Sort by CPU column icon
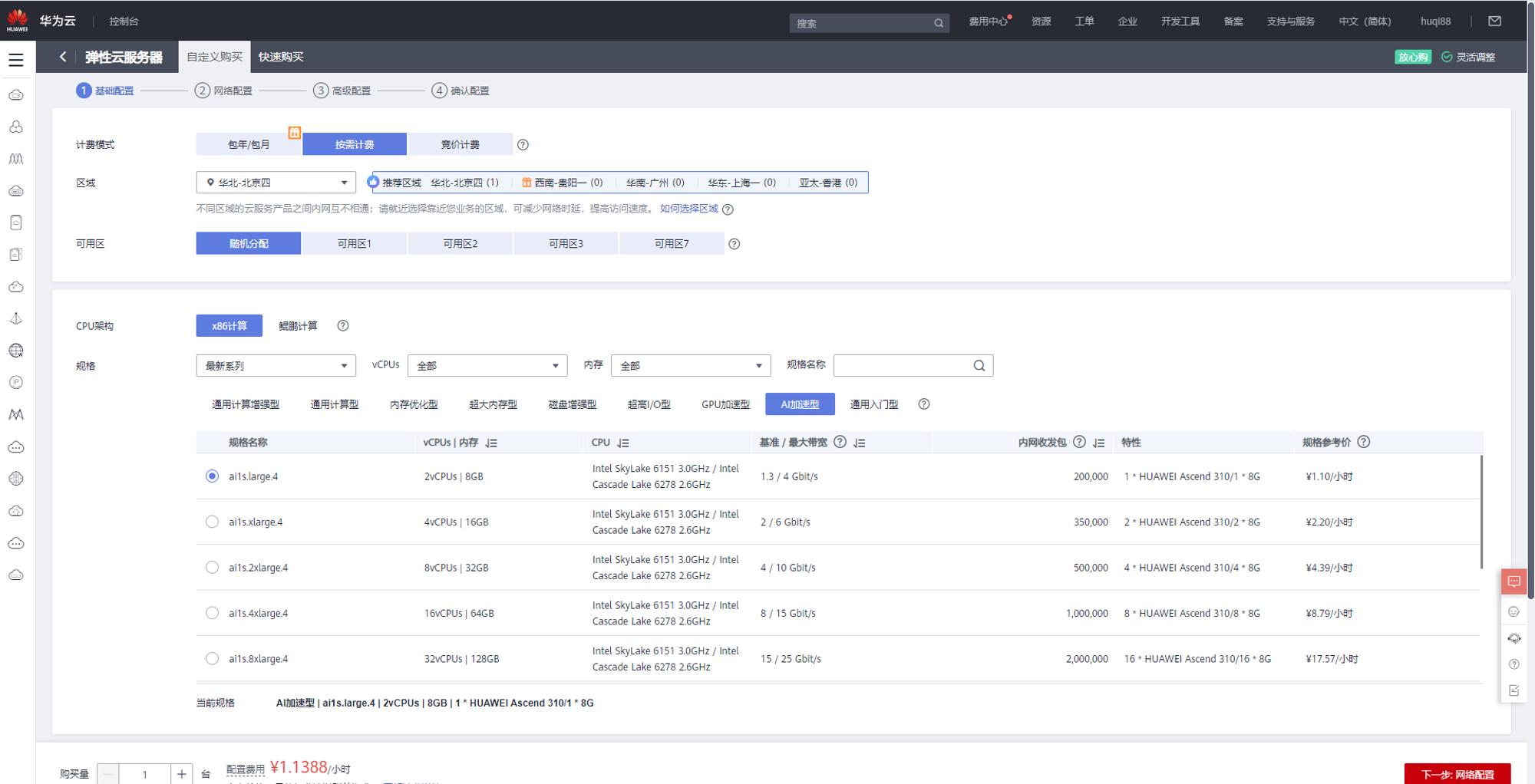The width and height of the screenshot is (1535, 784). click(x=623, y=443)
